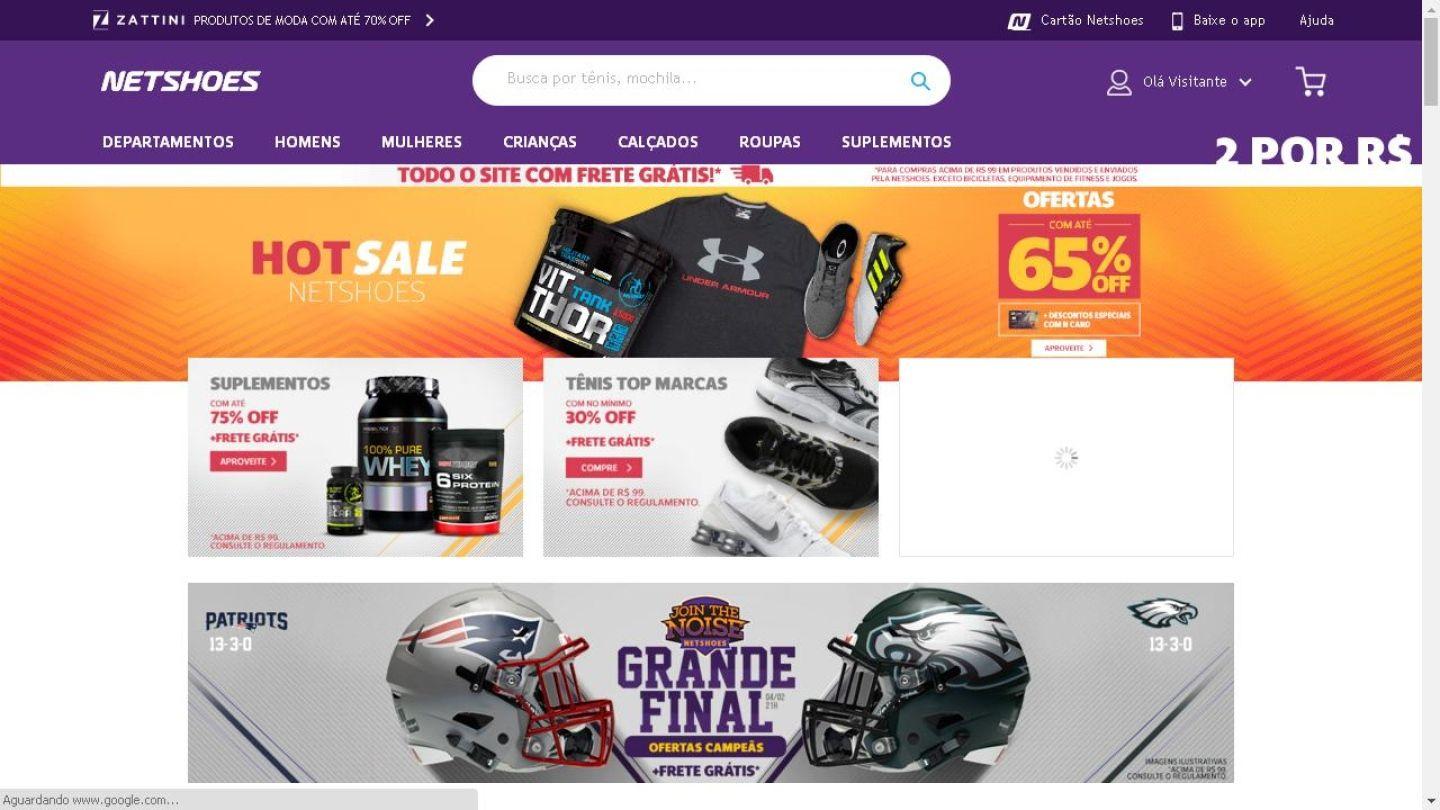Click the visitor user profile icon
This screenshot has width=1440, height=810.
(1119, 82)
